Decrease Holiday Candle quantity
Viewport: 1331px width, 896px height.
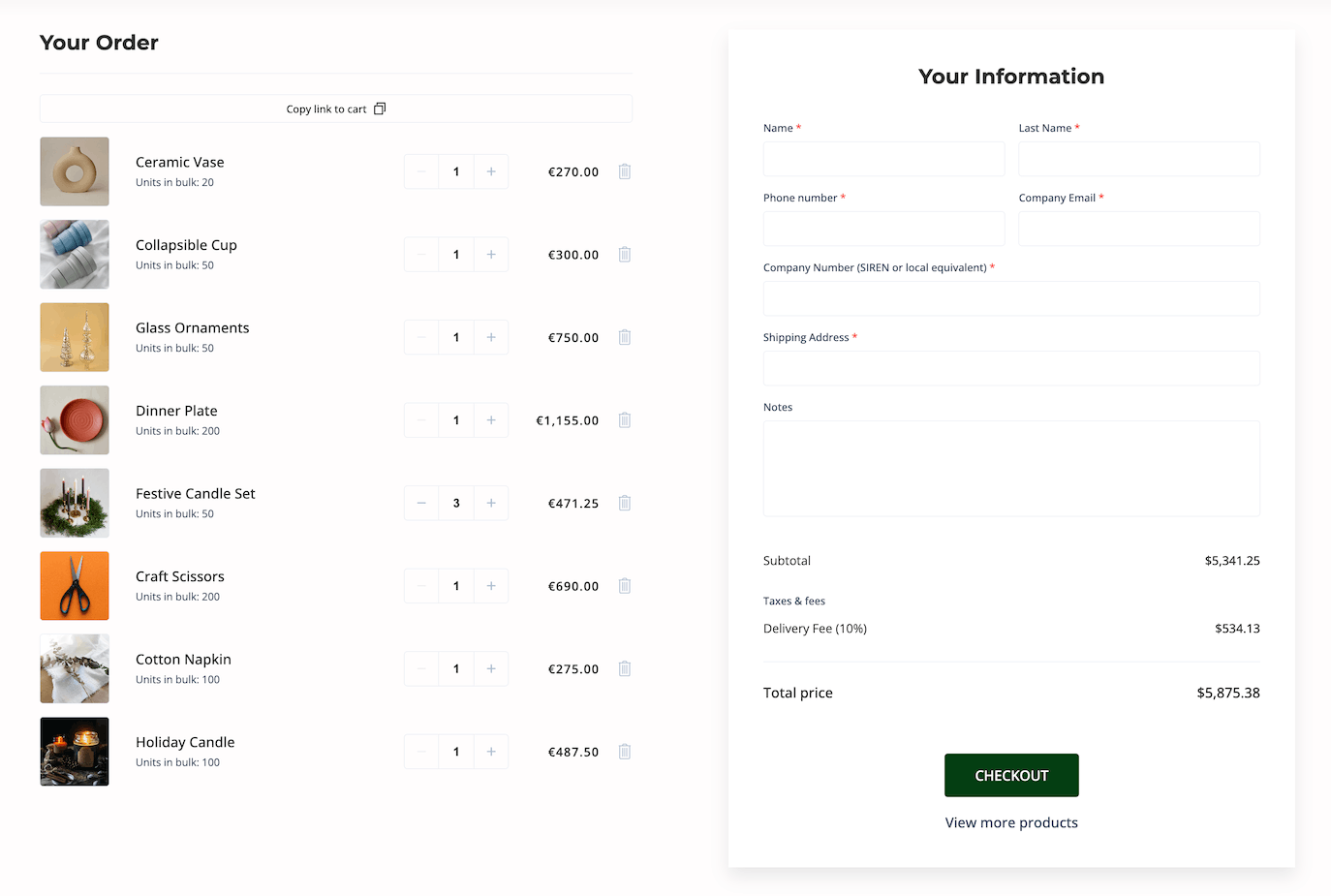[x=421, y=752]
